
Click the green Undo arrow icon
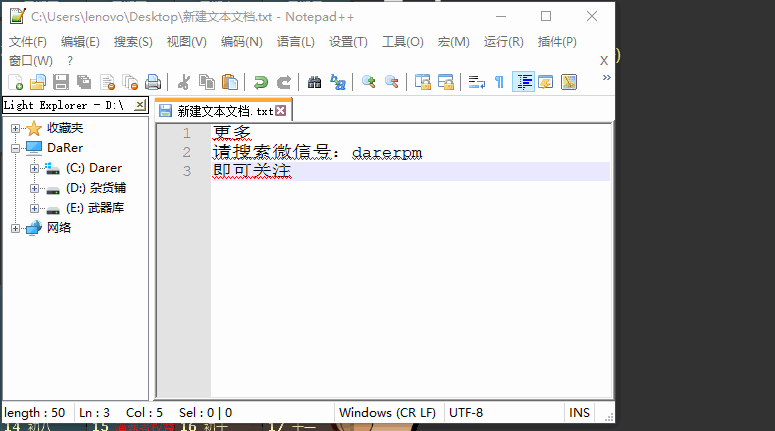coord(260,82)
